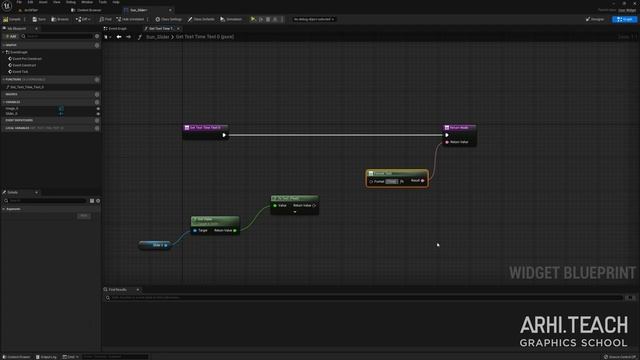Add new graph with Graphs plus icon
The width and height of the screenshot is (640, 360).
point(97,45)
